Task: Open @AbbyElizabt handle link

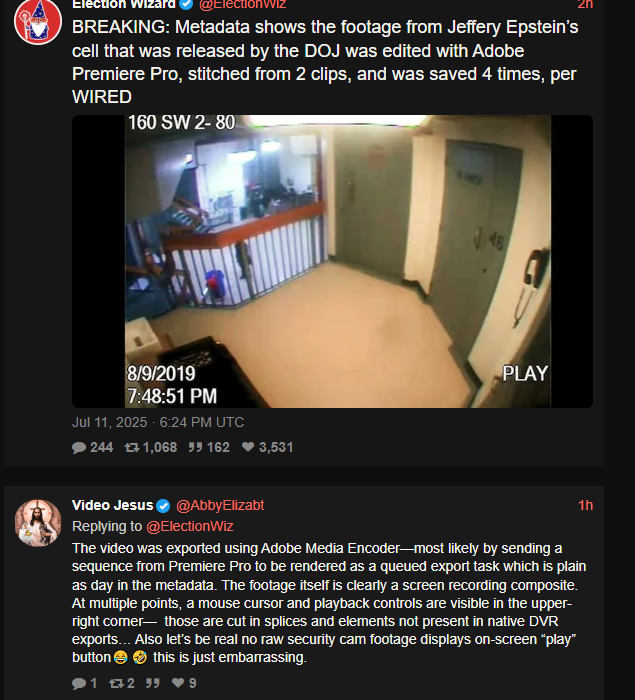Action: [x=220, y=505]
